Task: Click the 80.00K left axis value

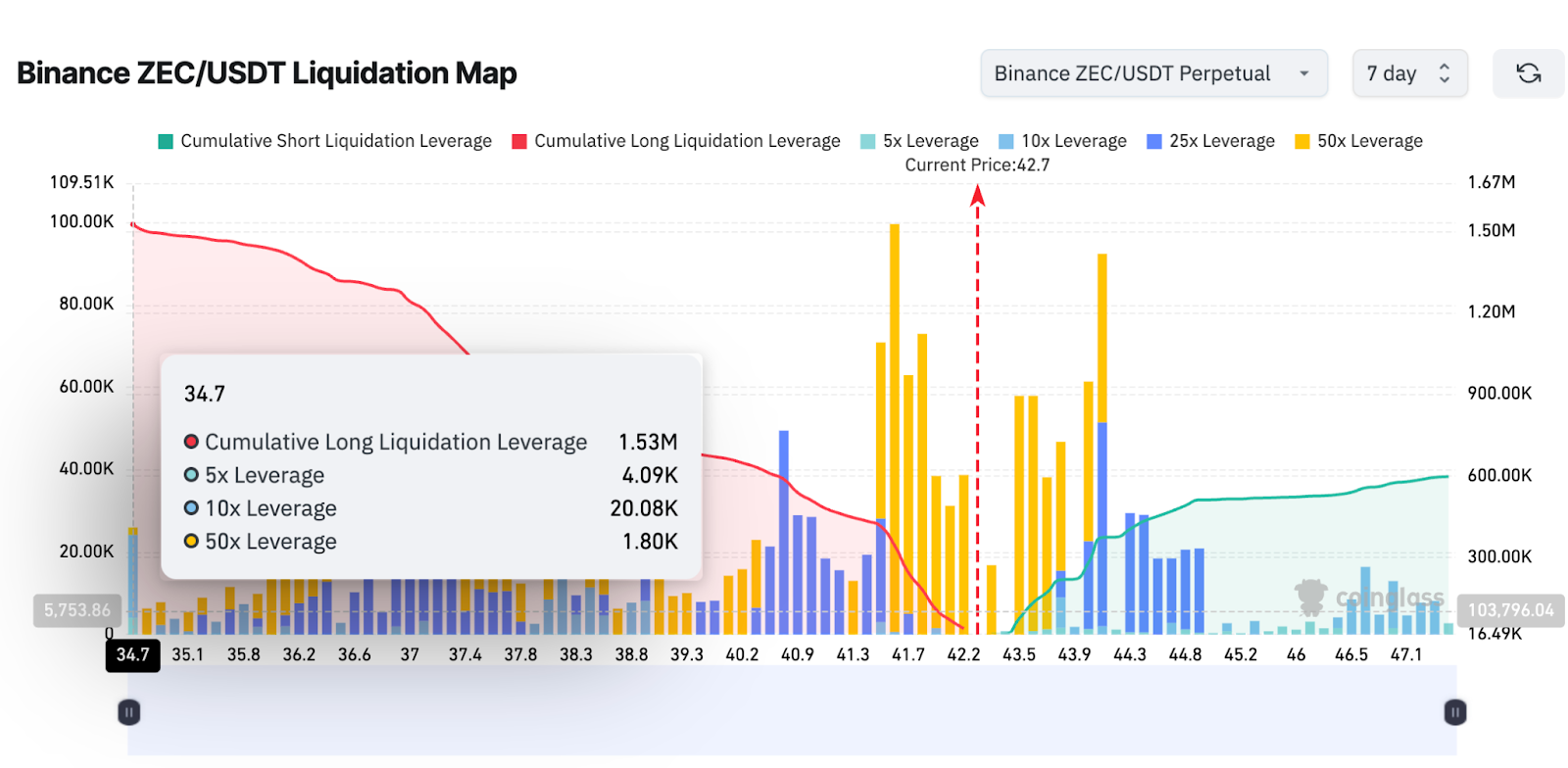Action: 86,304
